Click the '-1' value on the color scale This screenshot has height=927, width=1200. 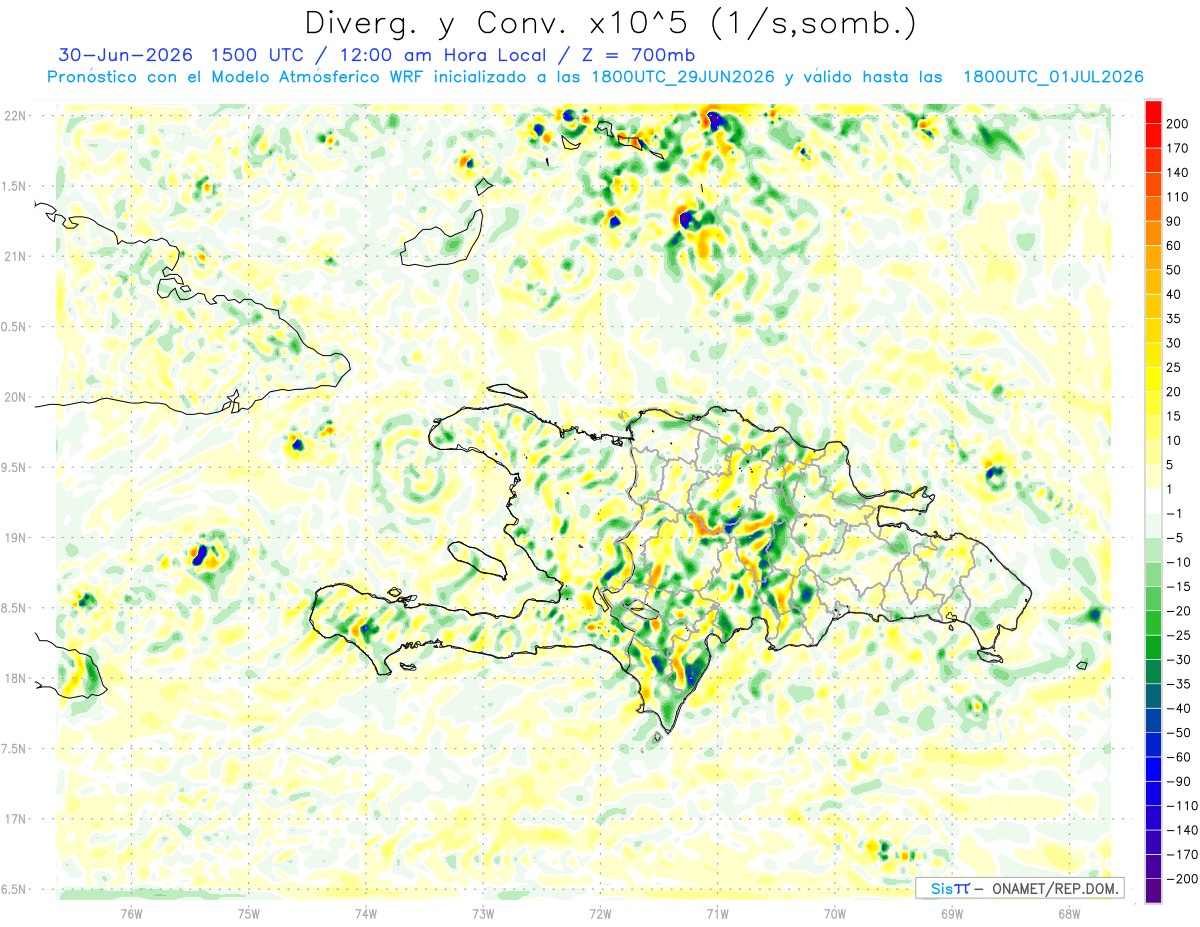1175,513
